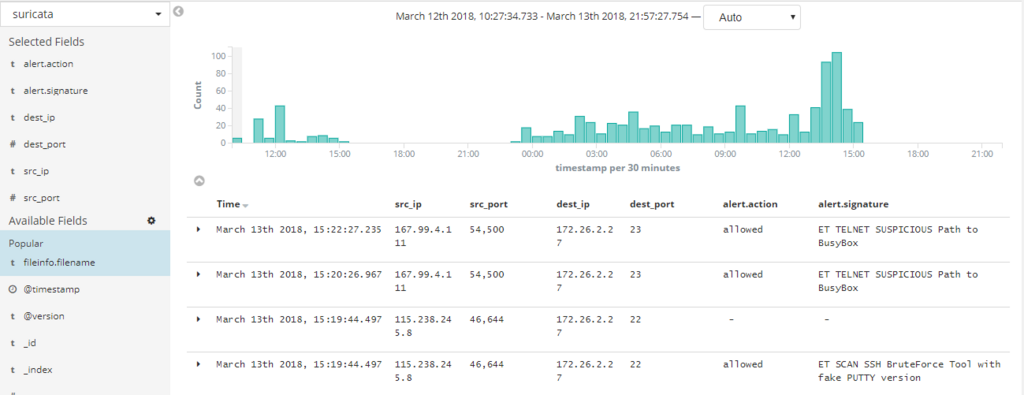The image size is (1024, 395).
Task: Click the histogram bar at 12:00 on March 12th
Action: tap(280, 124)
